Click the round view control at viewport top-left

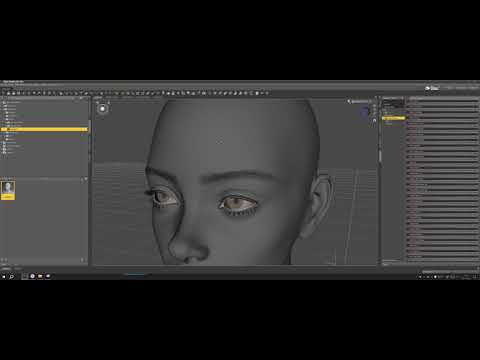[103, 109]
